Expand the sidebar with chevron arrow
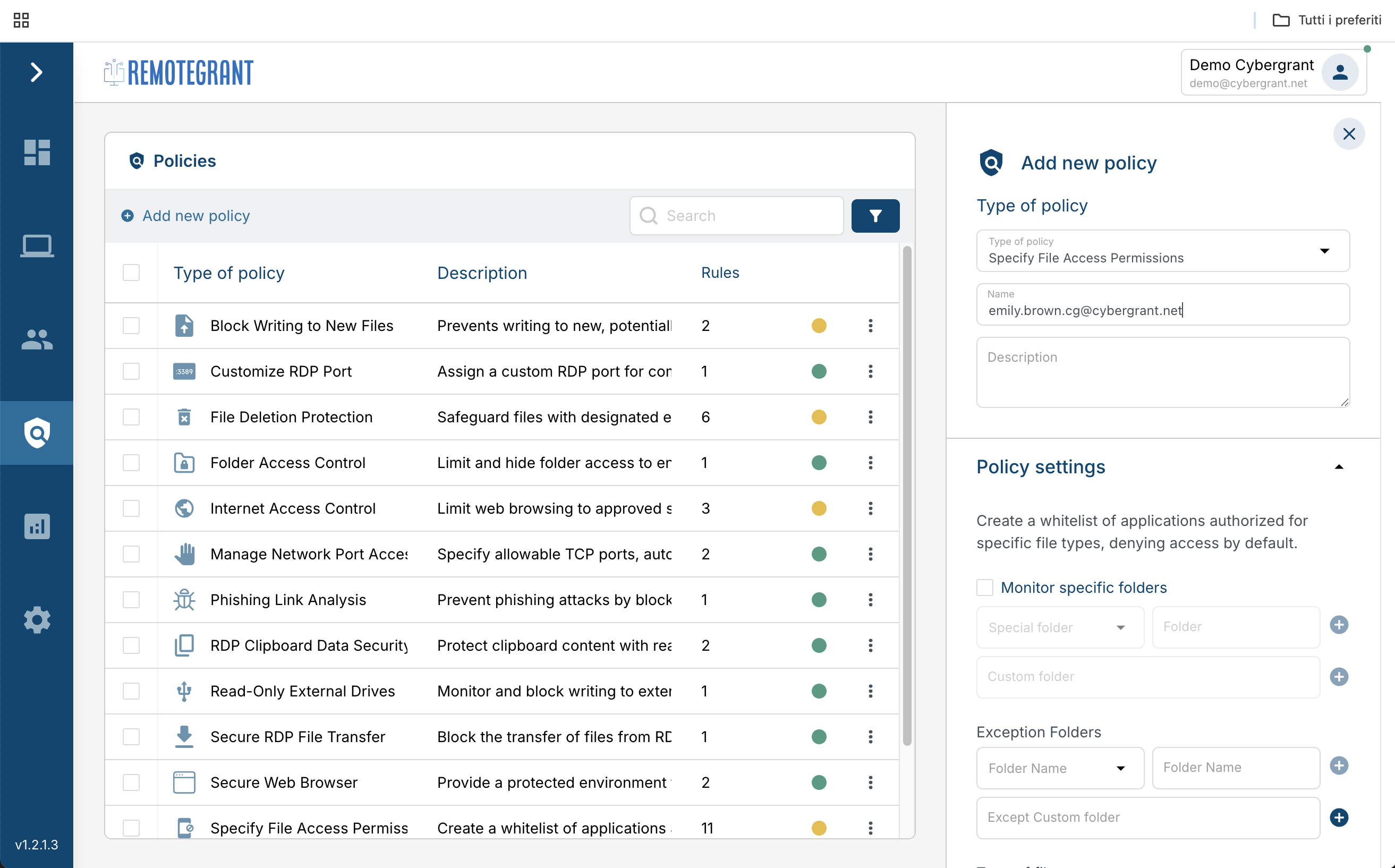 click(x=36, y=72)
